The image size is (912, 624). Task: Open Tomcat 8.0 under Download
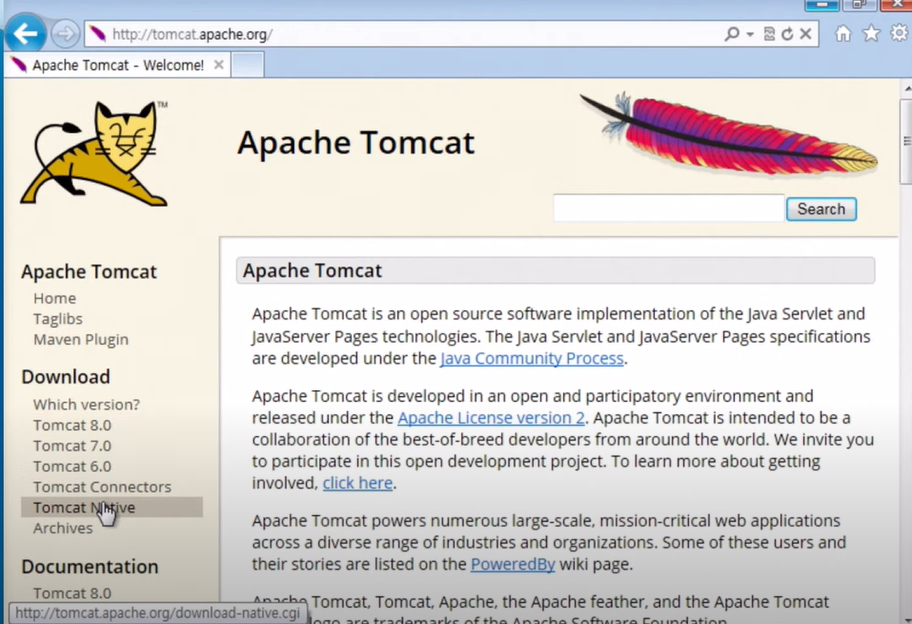tap(72, 425)
